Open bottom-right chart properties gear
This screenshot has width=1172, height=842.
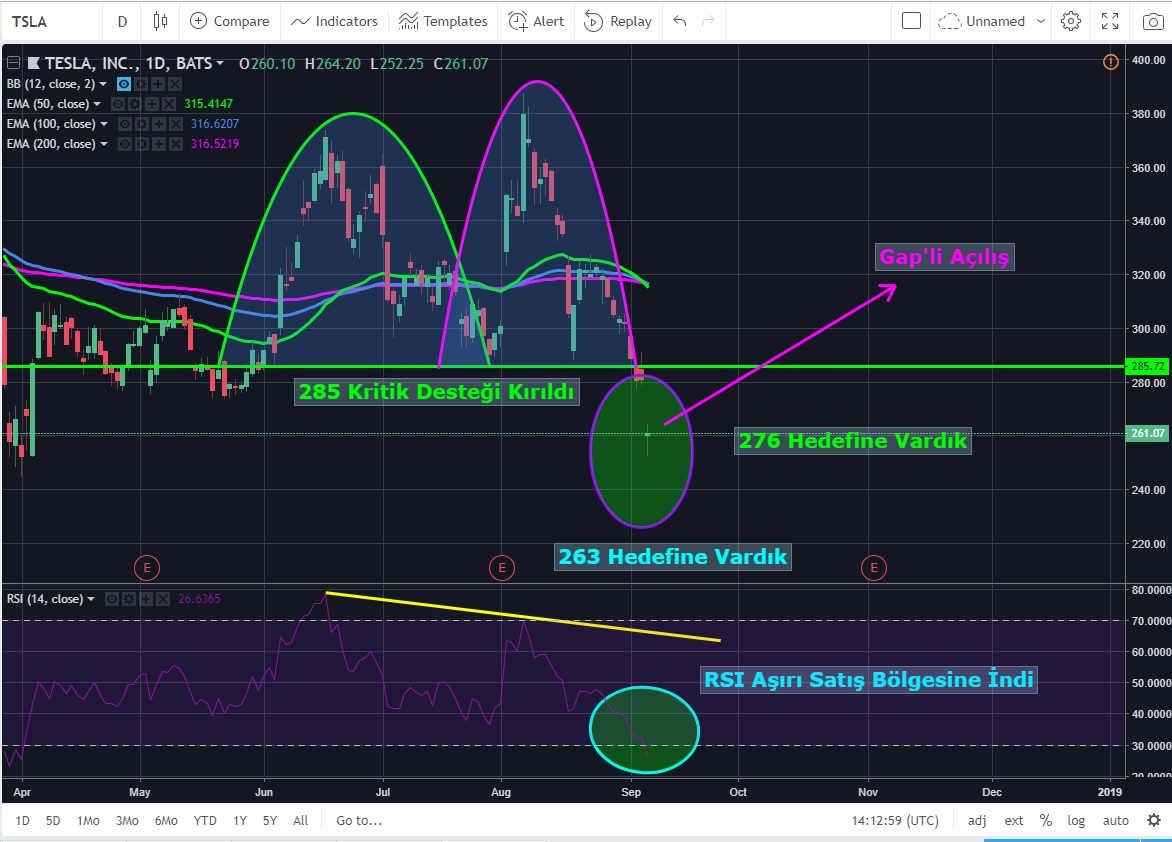[1153, 820]
